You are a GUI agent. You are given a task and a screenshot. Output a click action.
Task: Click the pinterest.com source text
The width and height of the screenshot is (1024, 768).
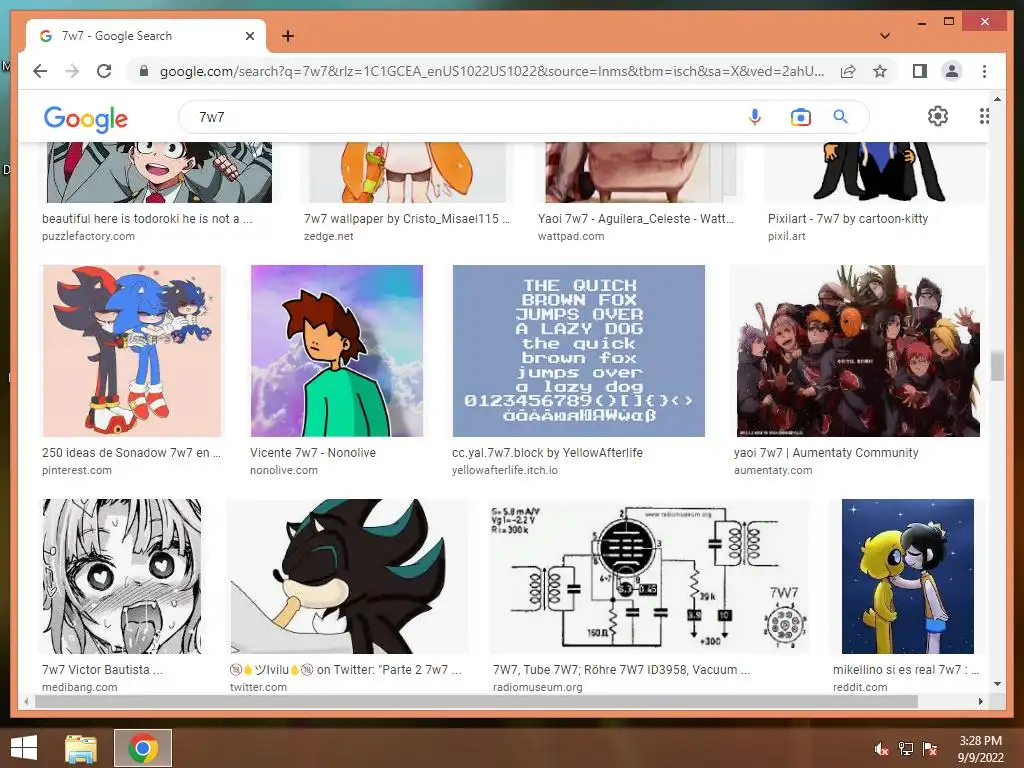pyautogui.click(x=76, y=470)
